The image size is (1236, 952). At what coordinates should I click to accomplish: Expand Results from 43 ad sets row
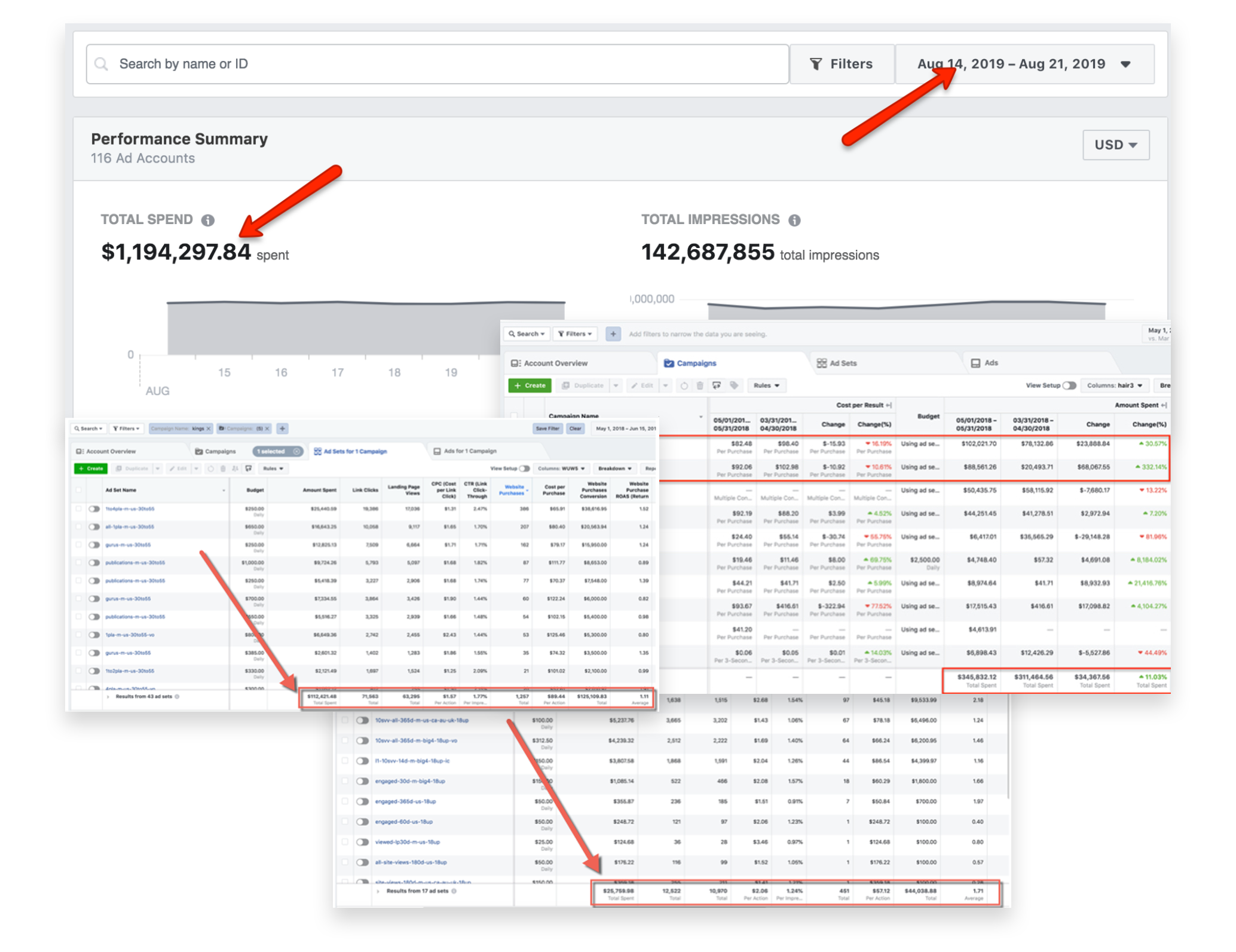click(x=108, y=697)
